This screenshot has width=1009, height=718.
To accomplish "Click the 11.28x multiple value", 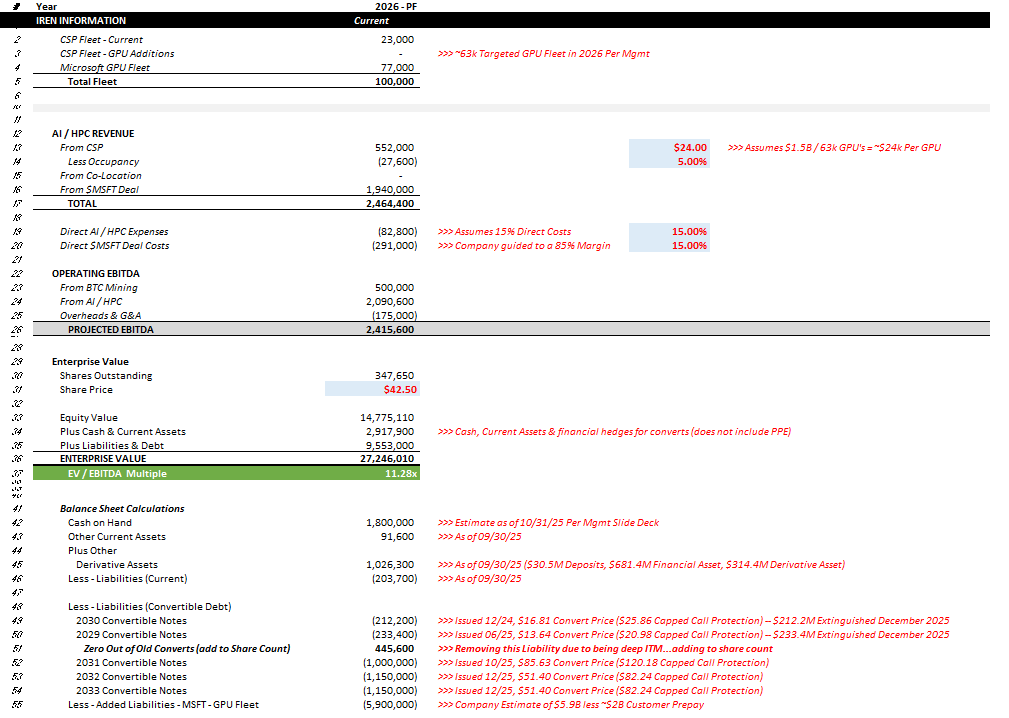I will tap(401, 474).
